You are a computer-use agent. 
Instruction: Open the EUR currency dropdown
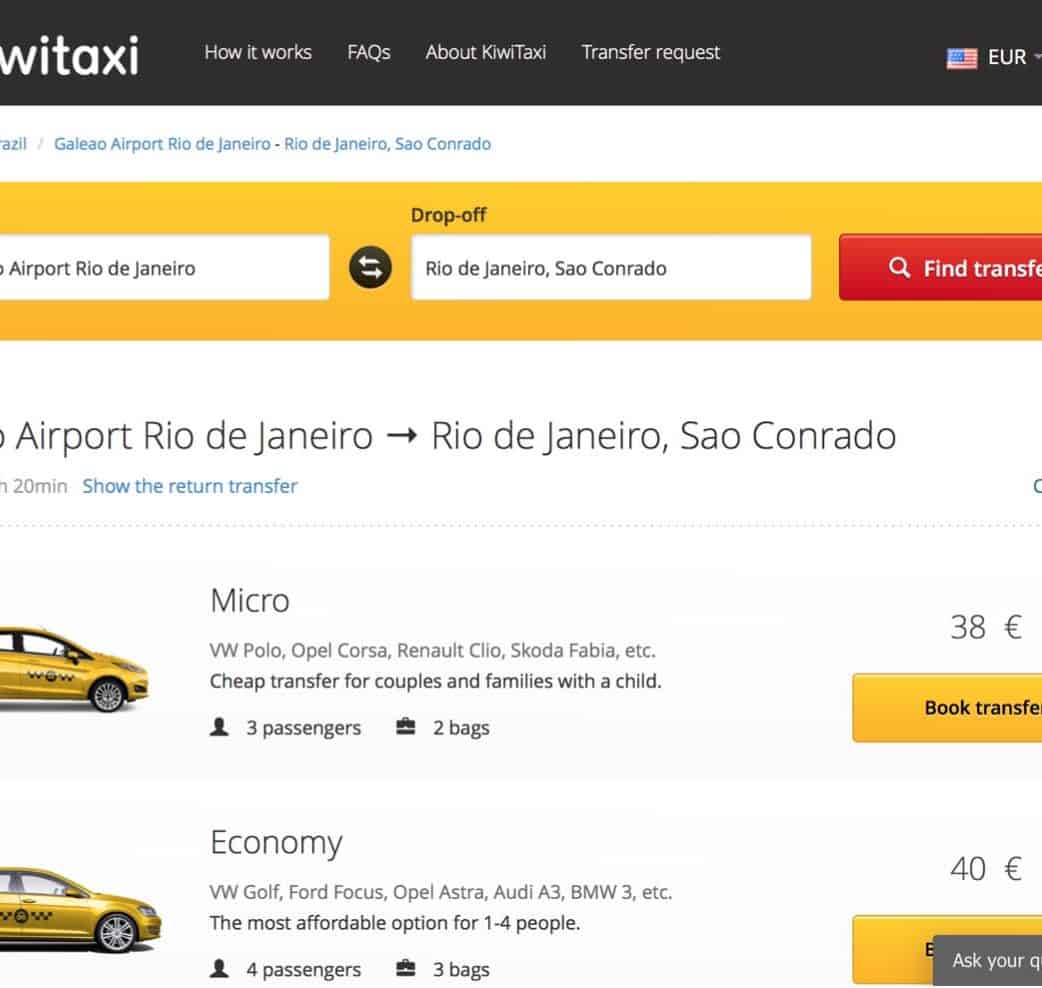coord(1012,58)
